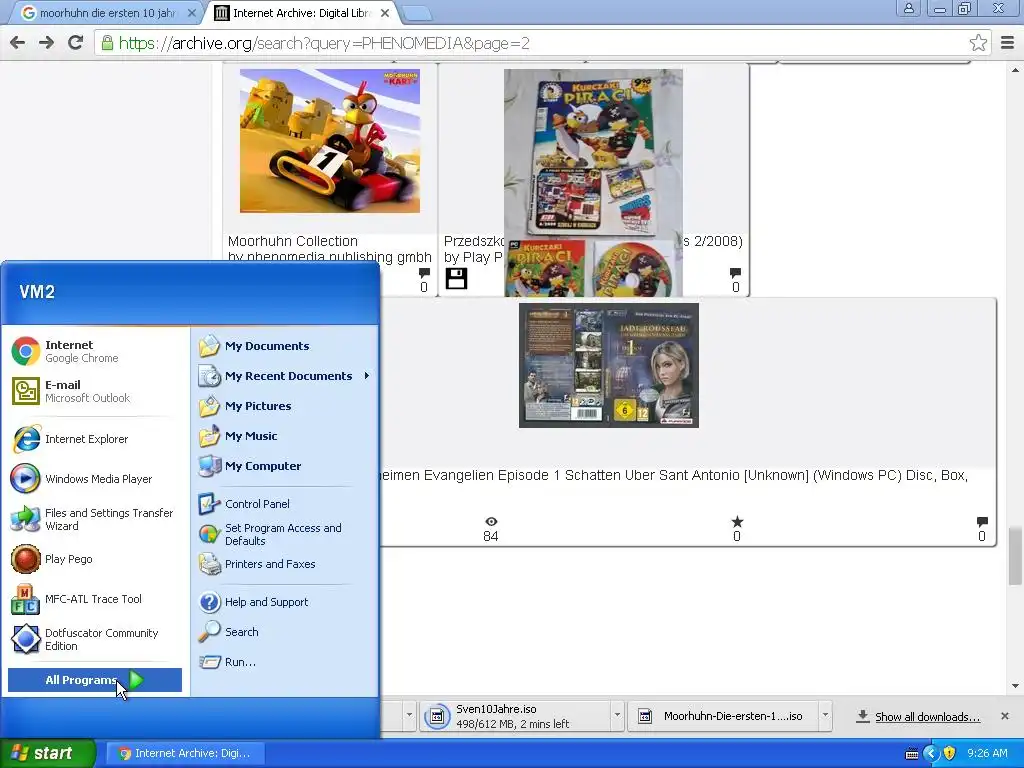1024x768 pixels.
Task: Open Help and Support
Action: (285, 602)
